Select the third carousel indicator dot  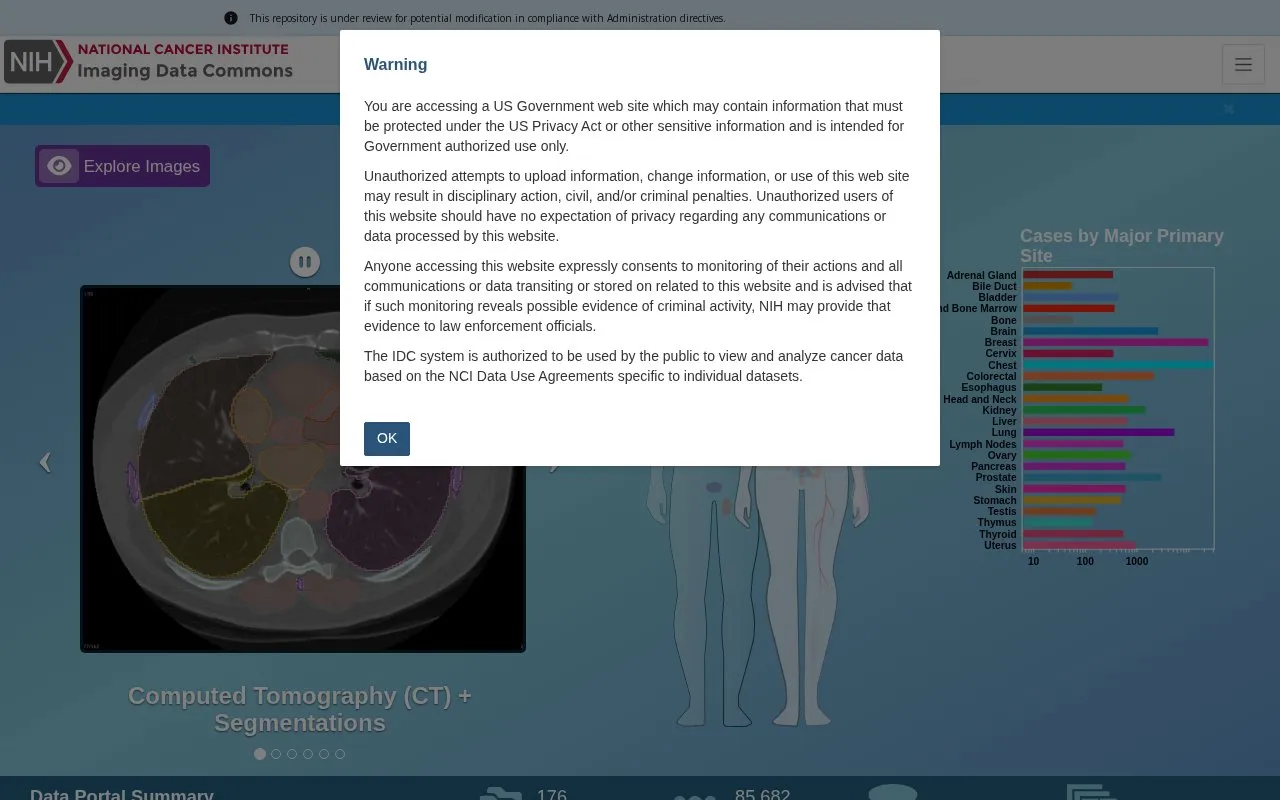pyautogui.click(x=292, y=754)
